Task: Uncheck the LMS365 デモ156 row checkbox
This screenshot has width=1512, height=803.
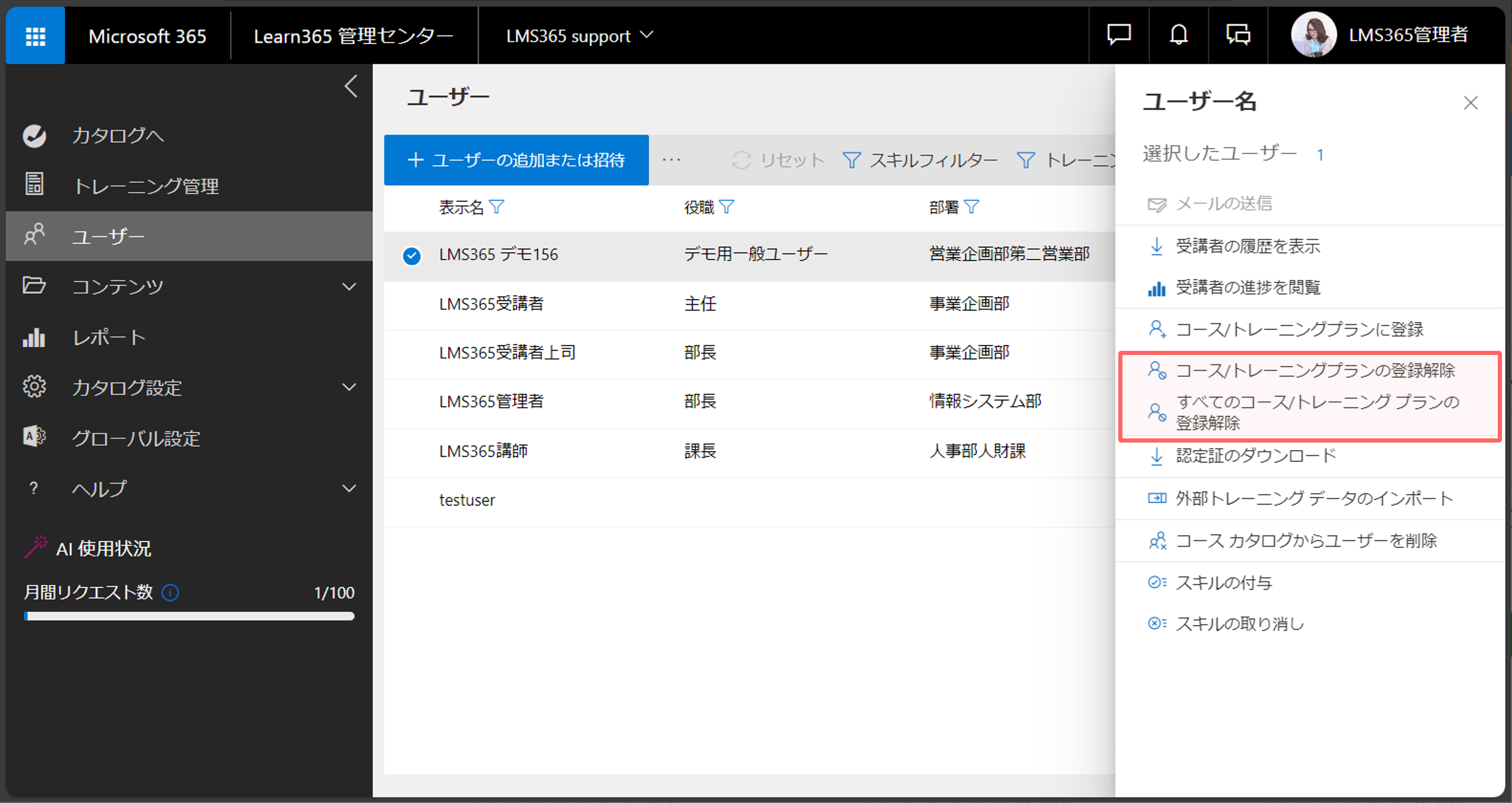Action: (411, 256)
